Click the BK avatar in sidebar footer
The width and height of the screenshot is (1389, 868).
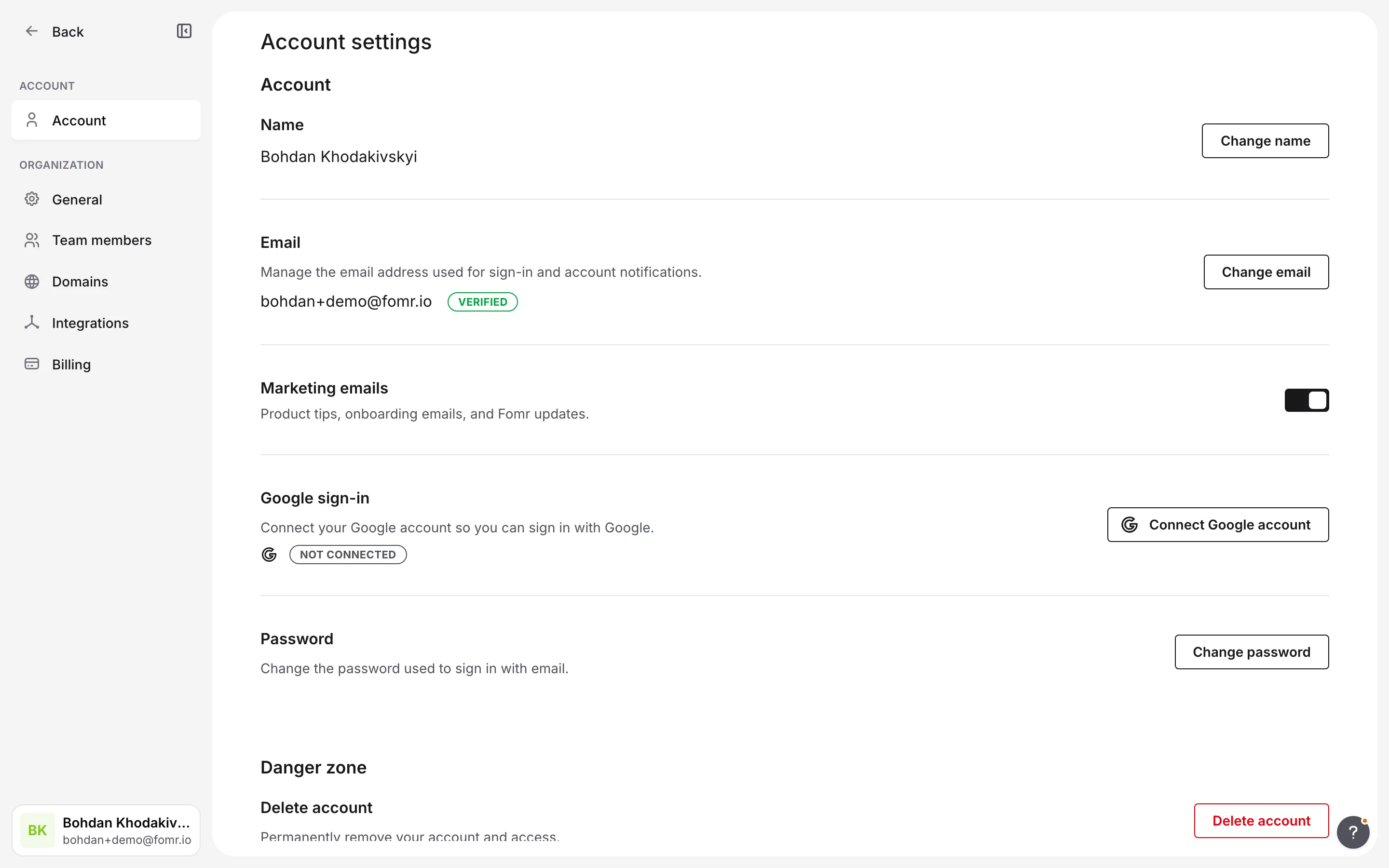(x=37, y=830)
